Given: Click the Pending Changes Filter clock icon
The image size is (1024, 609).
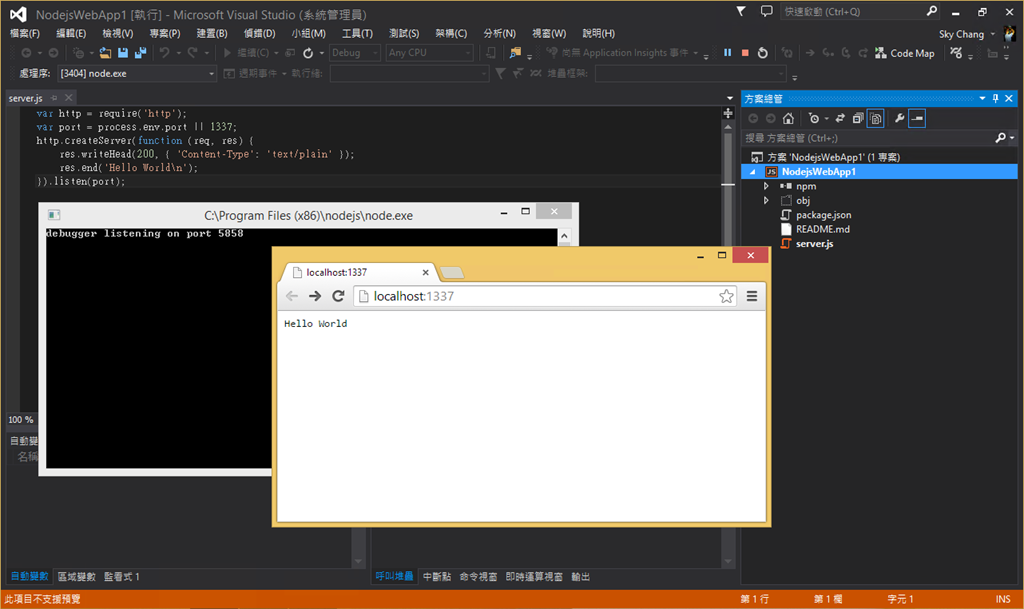Looking at the screenshot, I should (814, 118).
